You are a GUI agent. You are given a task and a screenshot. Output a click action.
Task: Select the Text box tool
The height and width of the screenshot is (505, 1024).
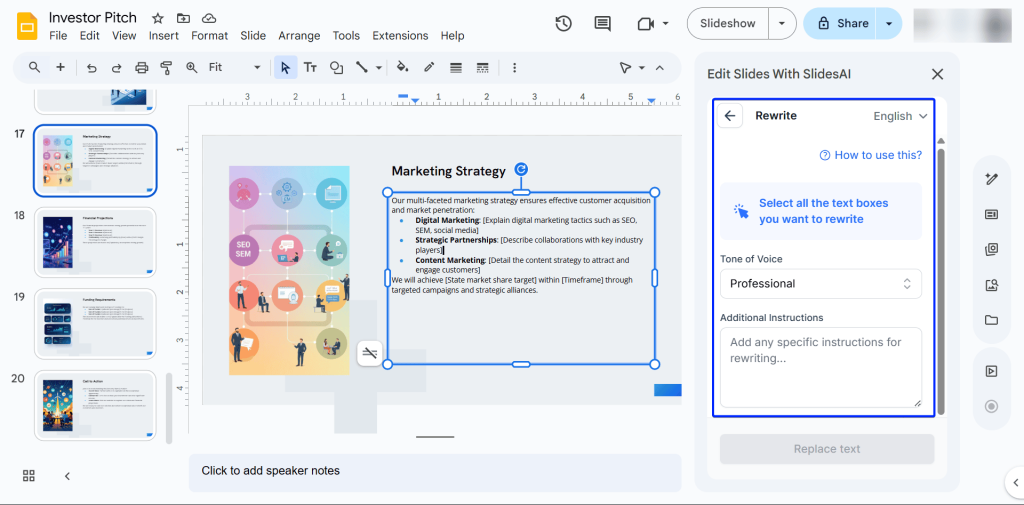[x=310, y=68]
